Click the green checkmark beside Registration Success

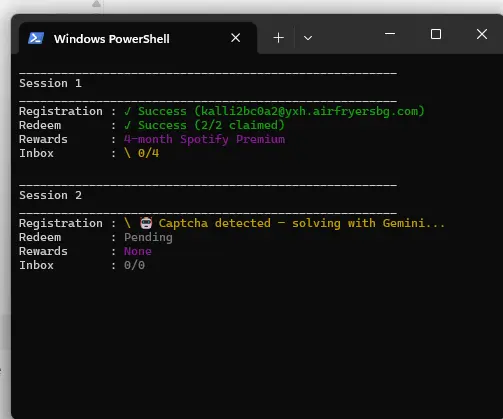pos(127,111)
